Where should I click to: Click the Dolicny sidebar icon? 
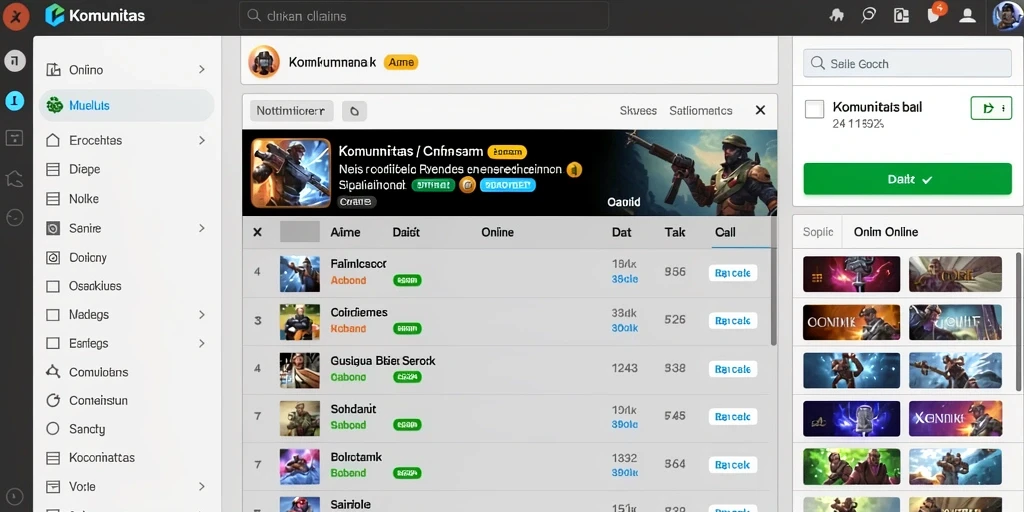(54, 257)
